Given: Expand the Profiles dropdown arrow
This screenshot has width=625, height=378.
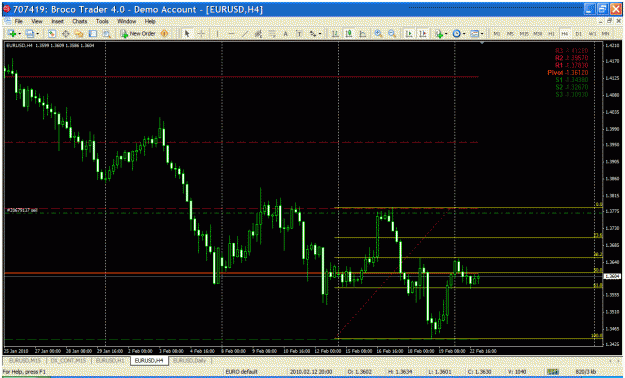Looking at the screenshot, I should point(37,34).
